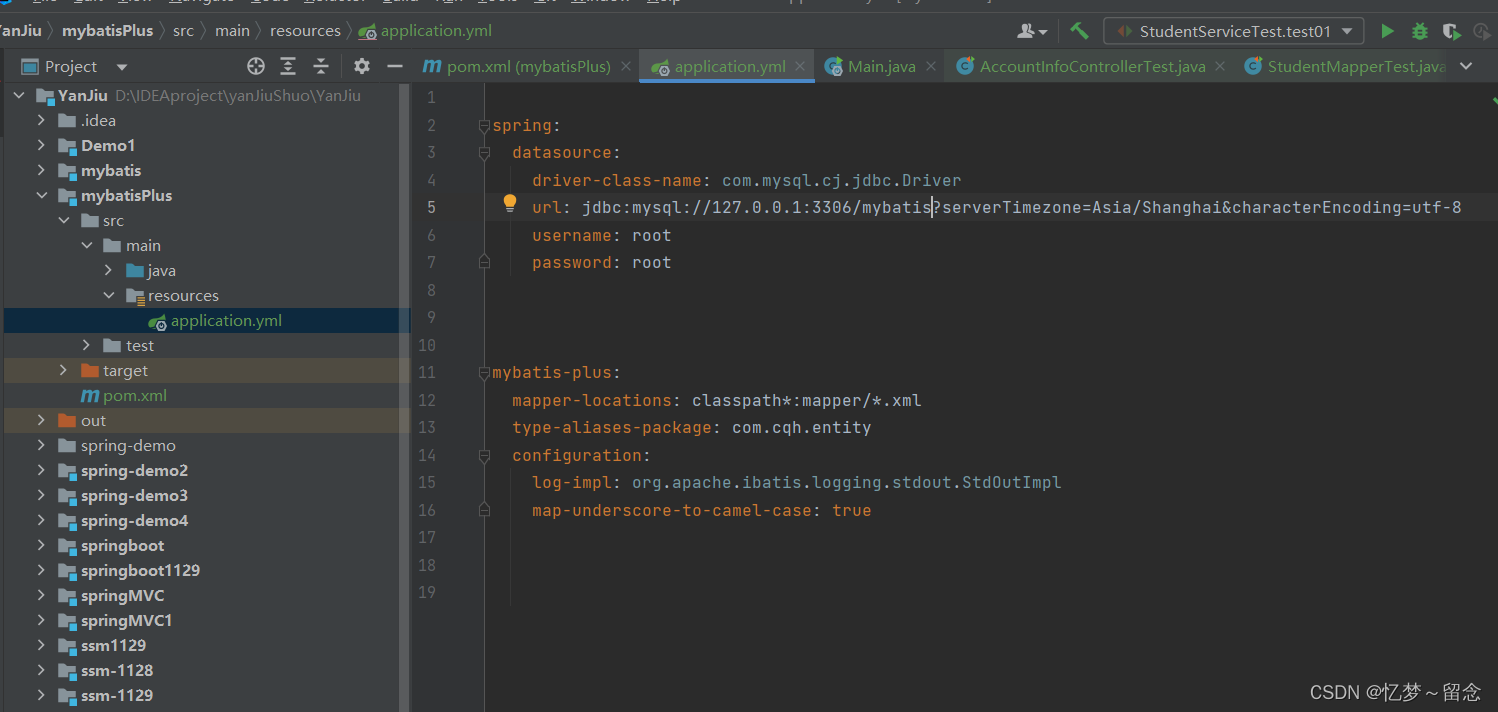Screen dimensions: 1498x712
Task: Run StudentServiceTest.test01 with green play icon
Action: pyautogui.click(x=1387, y=31)
